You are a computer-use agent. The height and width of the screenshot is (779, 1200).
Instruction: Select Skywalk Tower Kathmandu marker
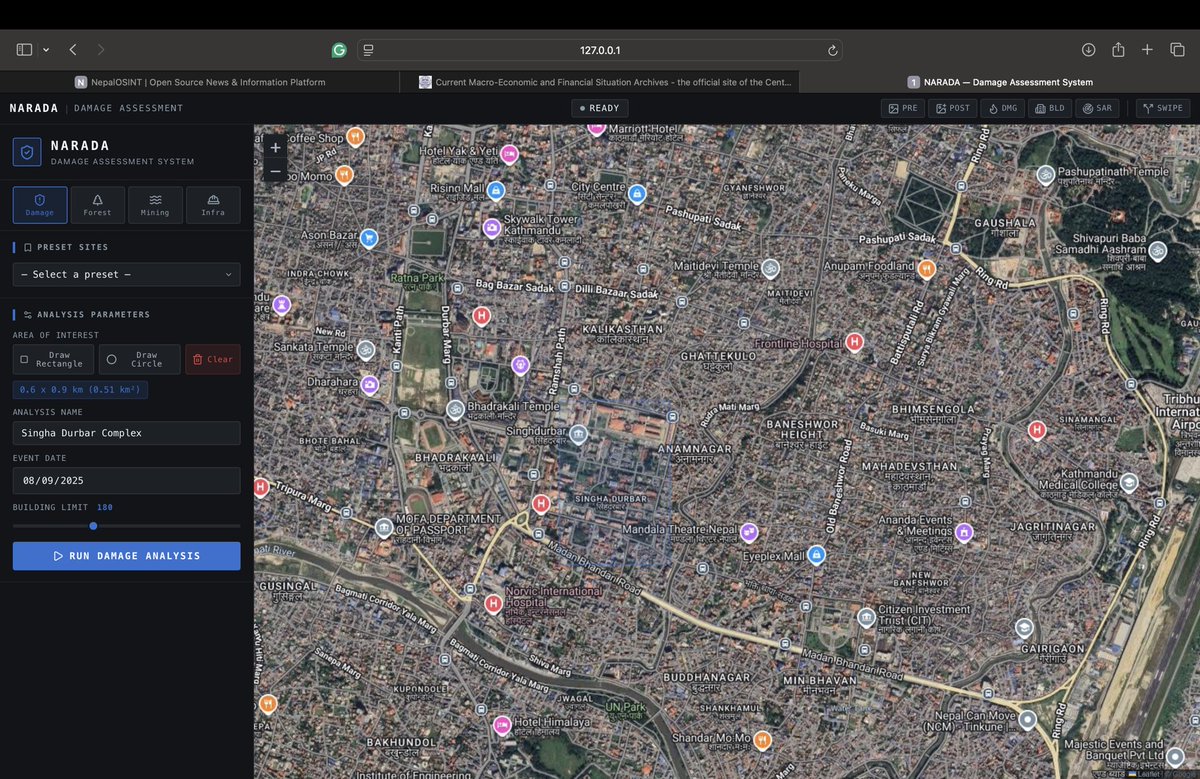coord(492,228)
